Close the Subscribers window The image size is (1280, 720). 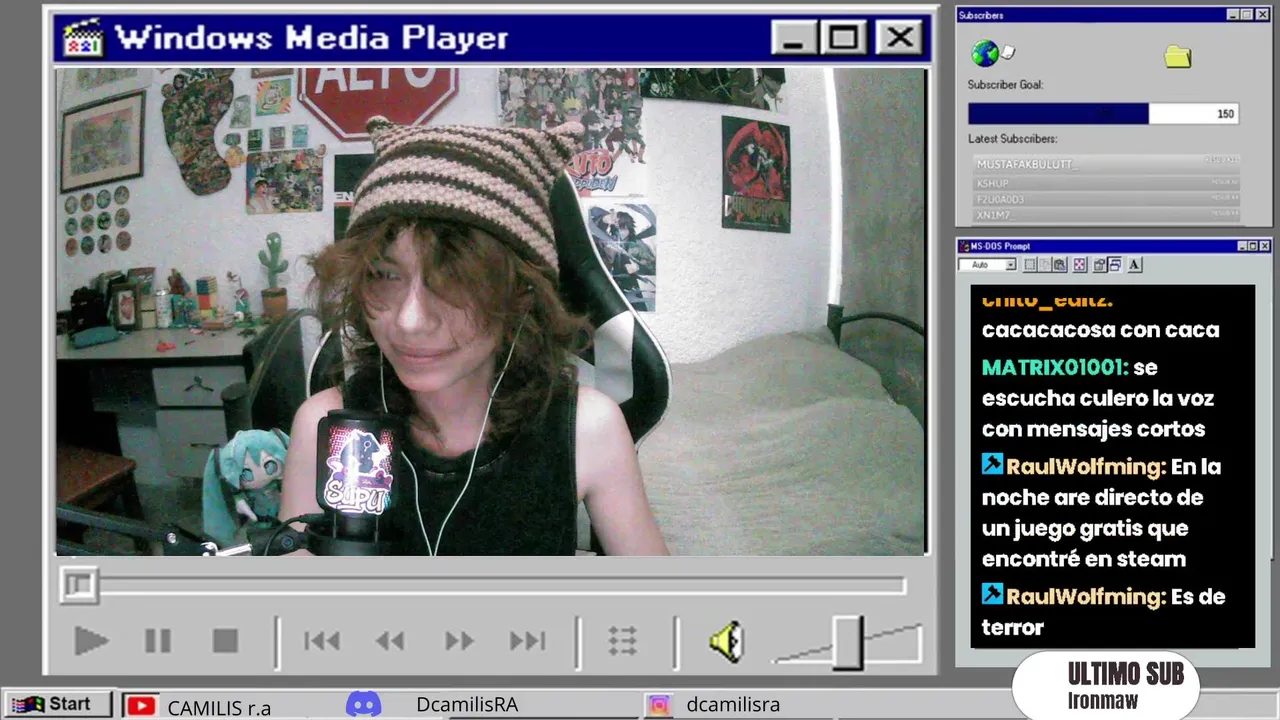pos(1263,15)
